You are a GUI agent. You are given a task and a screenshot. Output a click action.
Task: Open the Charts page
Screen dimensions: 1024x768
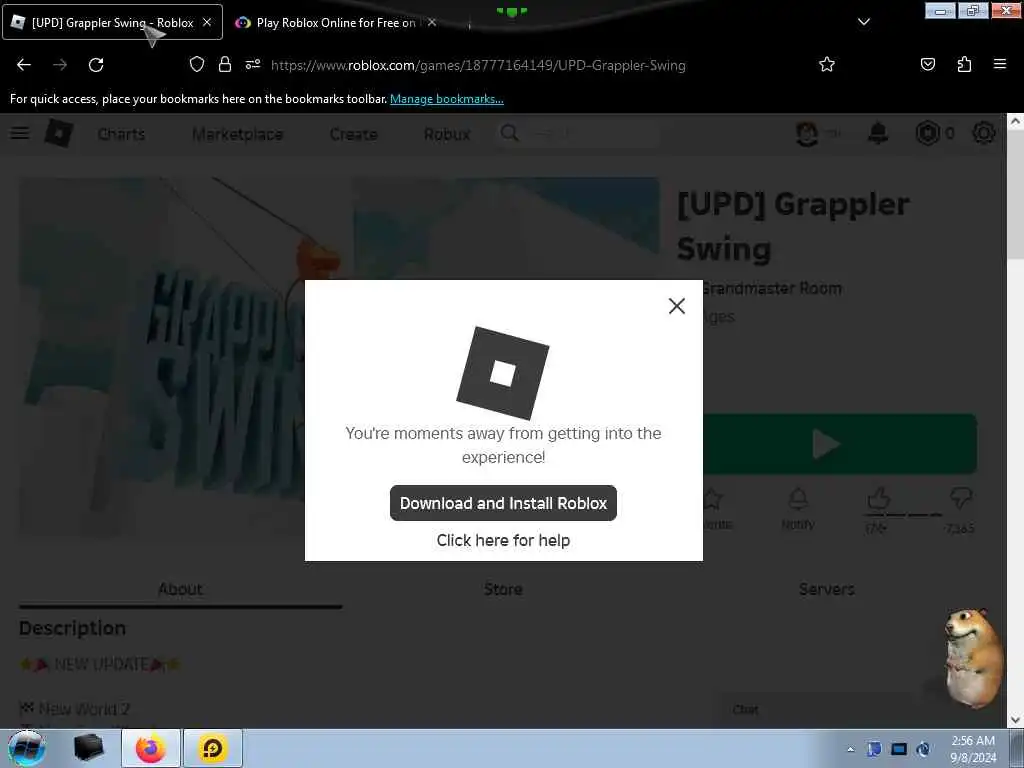tap(121, 134)
